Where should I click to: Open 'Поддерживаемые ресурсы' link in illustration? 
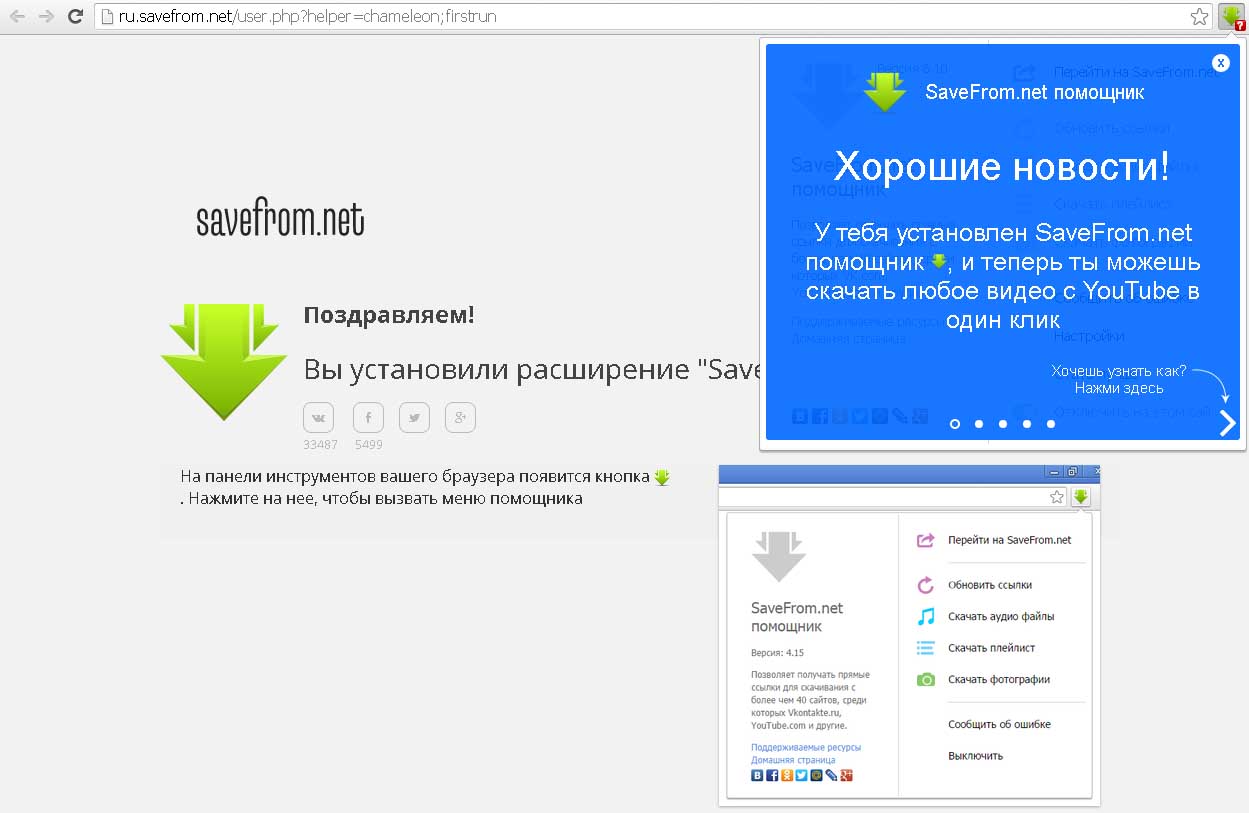click(806, 747)
